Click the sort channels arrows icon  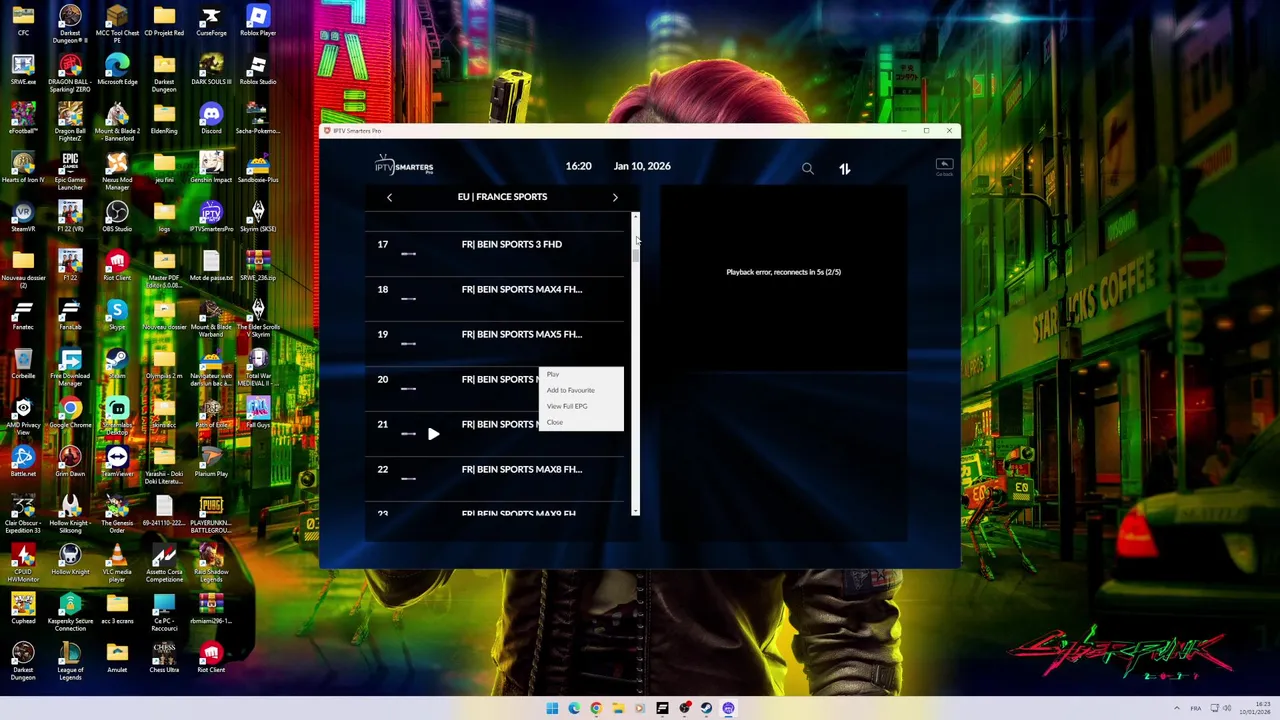(845, 169)
